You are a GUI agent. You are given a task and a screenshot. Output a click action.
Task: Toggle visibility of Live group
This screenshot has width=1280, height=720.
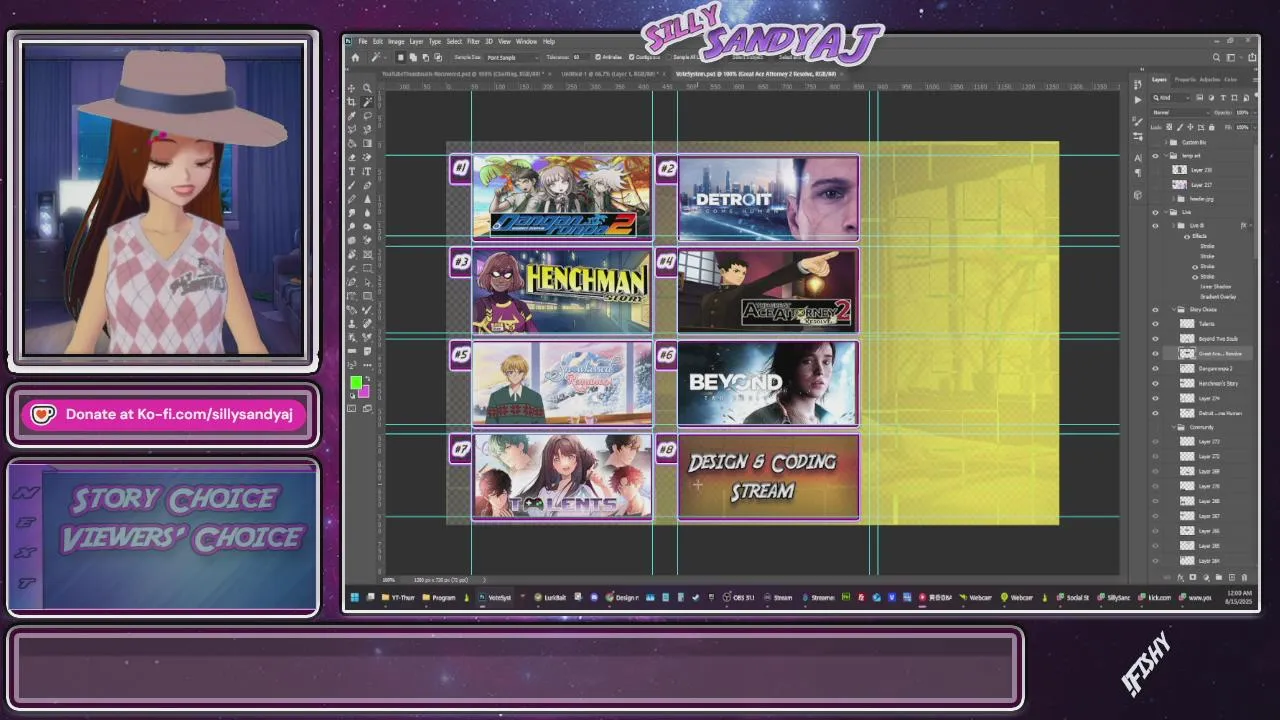[1156, 212]
